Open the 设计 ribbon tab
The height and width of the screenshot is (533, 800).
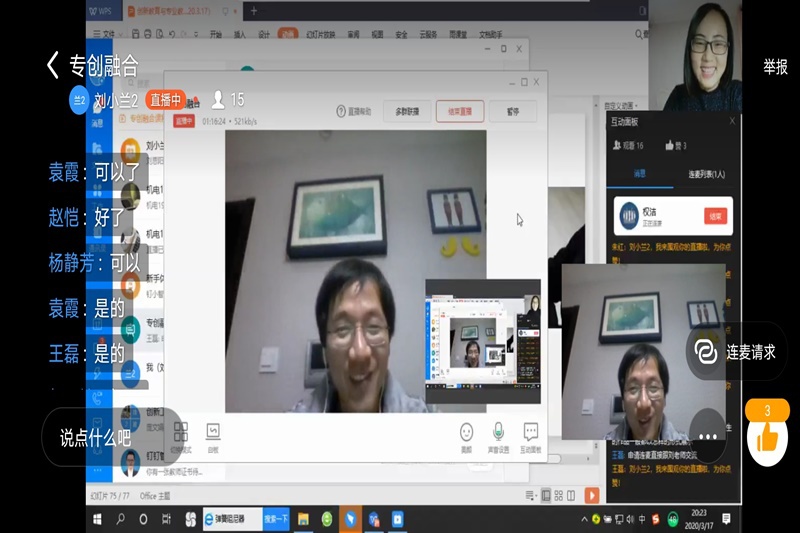(x=263, y=35)
